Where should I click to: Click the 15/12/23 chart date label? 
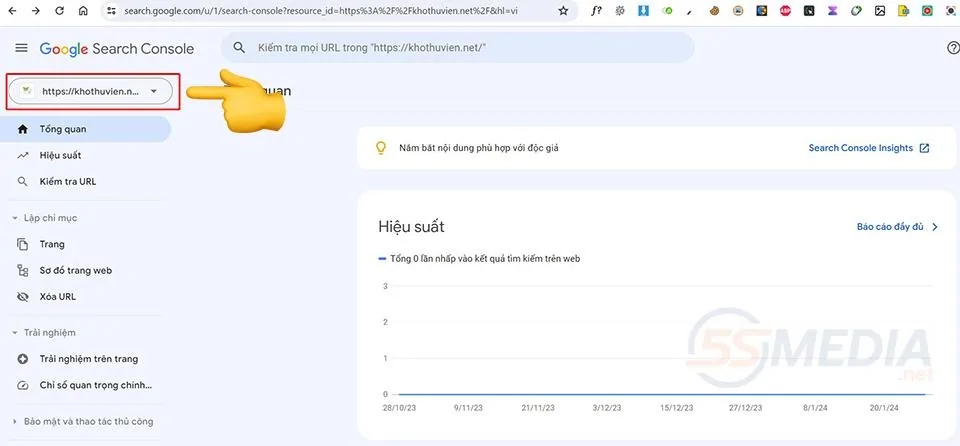(x=677, y=407)
